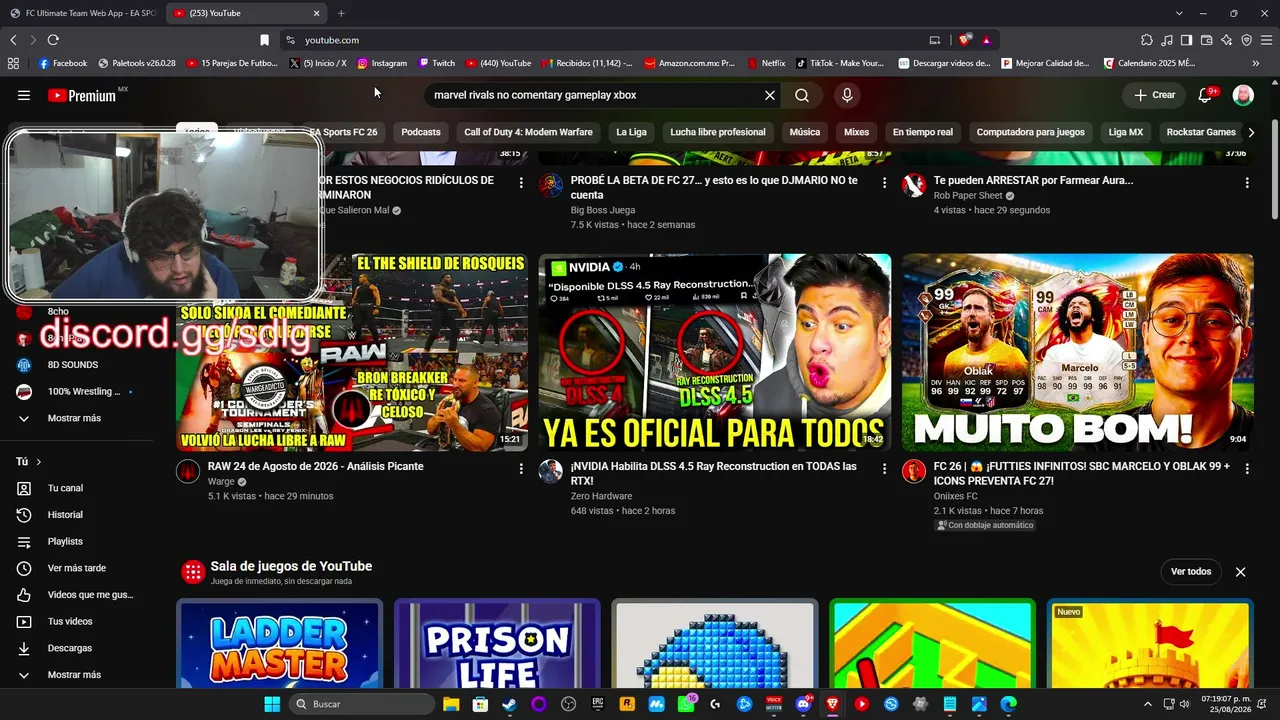Open the Oniixes FC channel link

(x=956, y=496)
